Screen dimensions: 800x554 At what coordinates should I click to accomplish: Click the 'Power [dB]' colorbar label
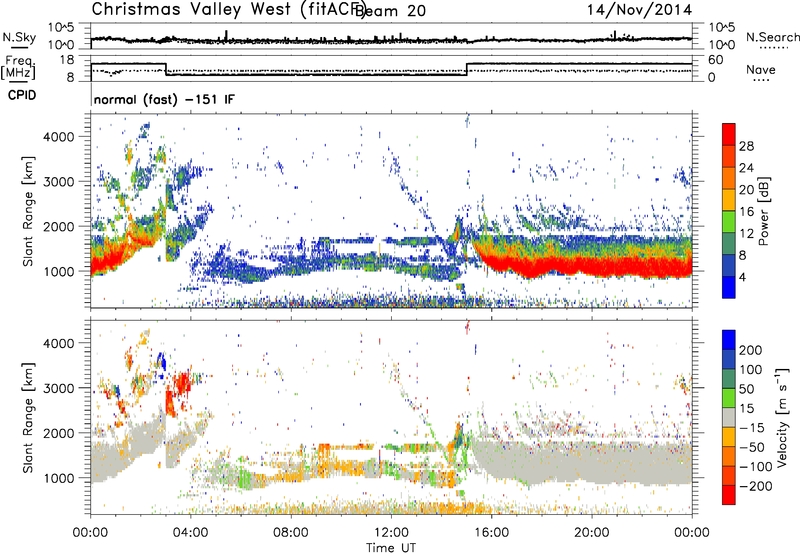click(763, 211)
